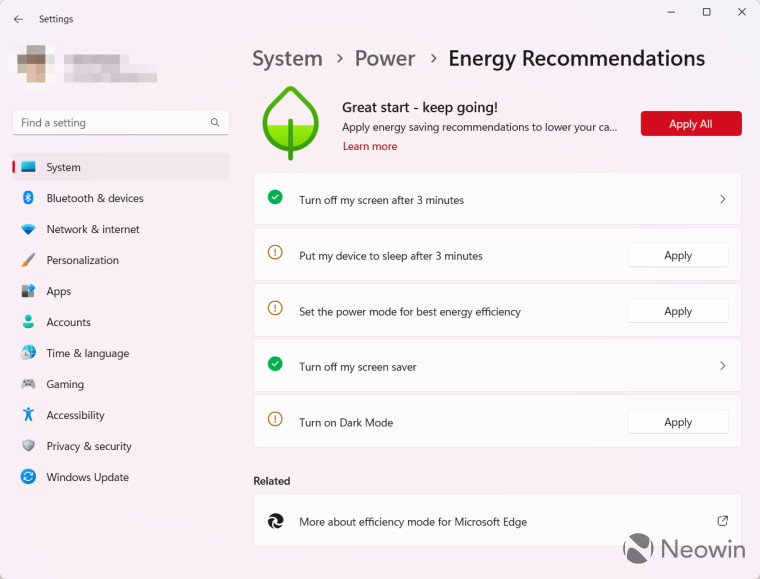
Task: Open Network & internet via its Wi-Fi icon
Action: [28, 229]
